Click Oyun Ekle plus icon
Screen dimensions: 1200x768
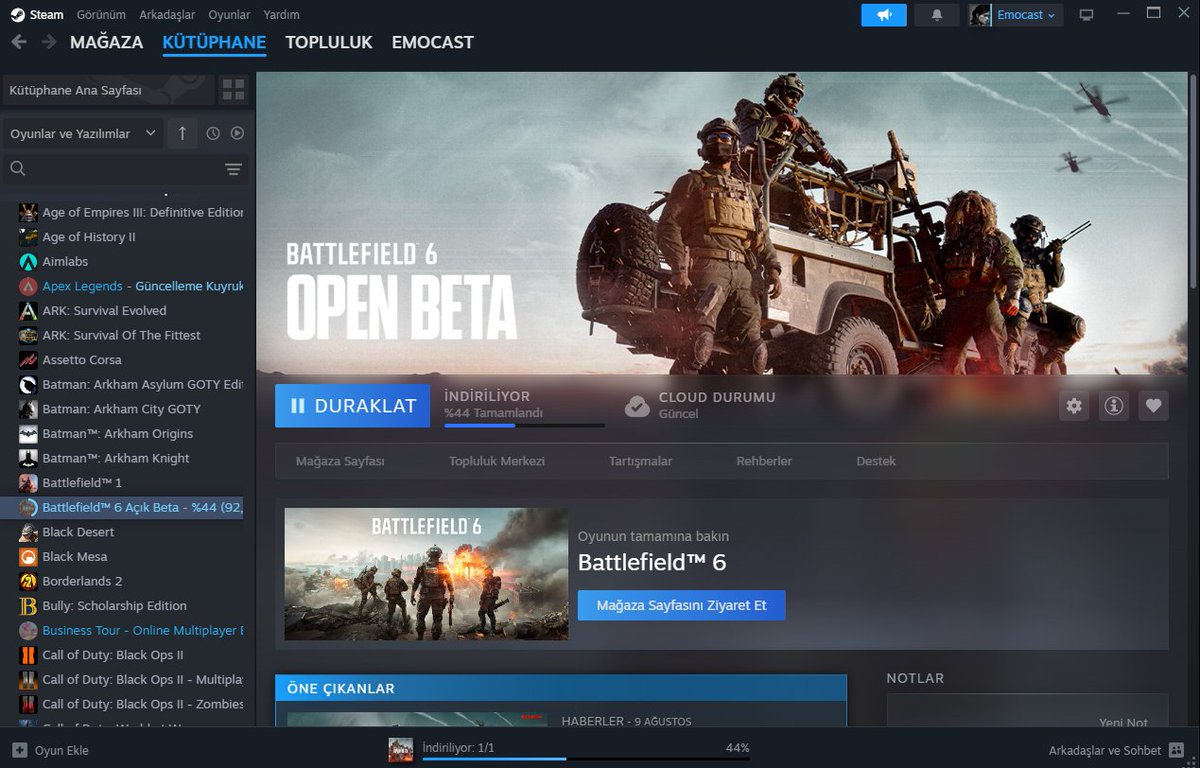20,750
